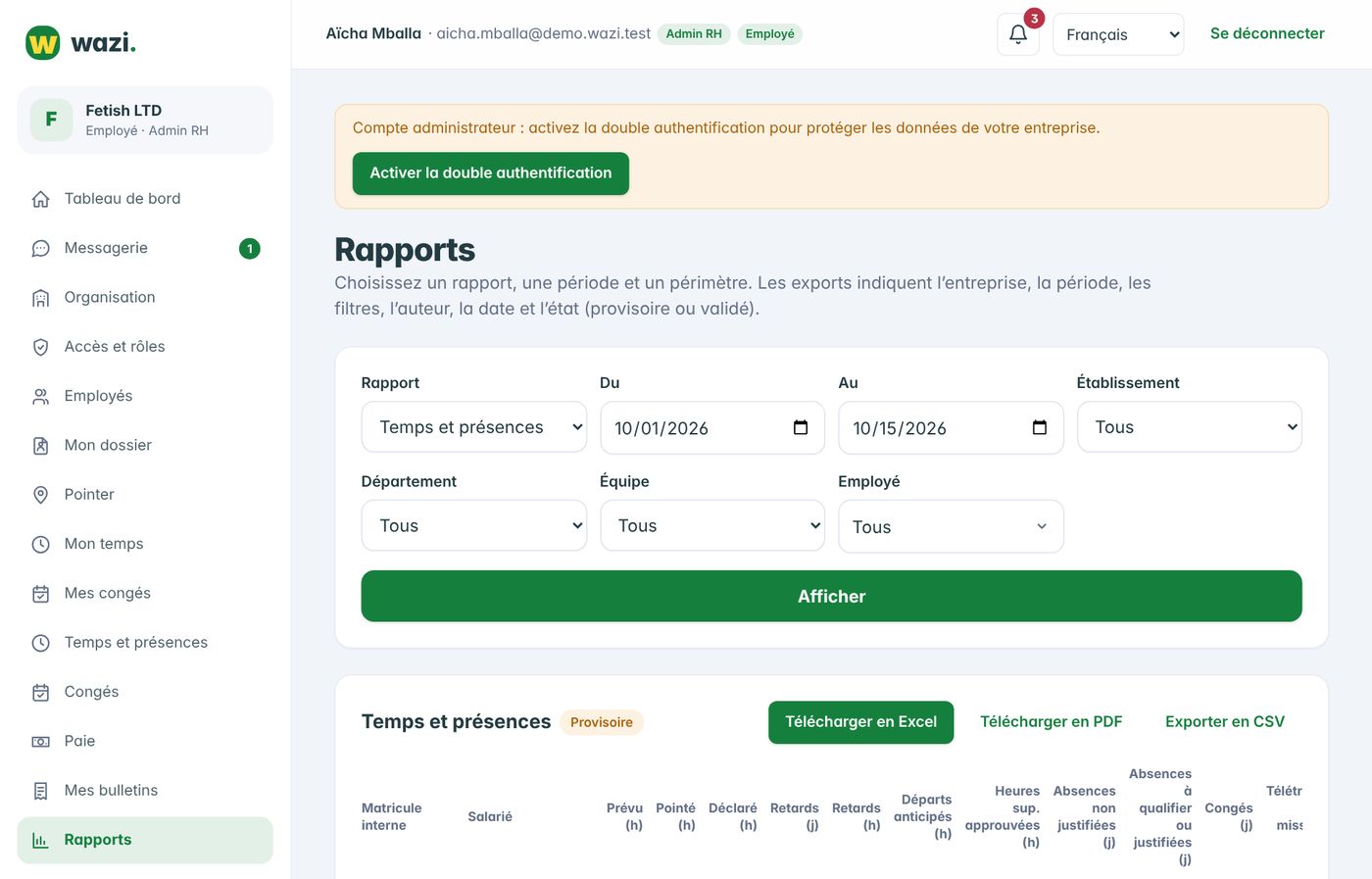Click the Au date input field
This screenshot has height=879, width=1372.
point(951,427)
